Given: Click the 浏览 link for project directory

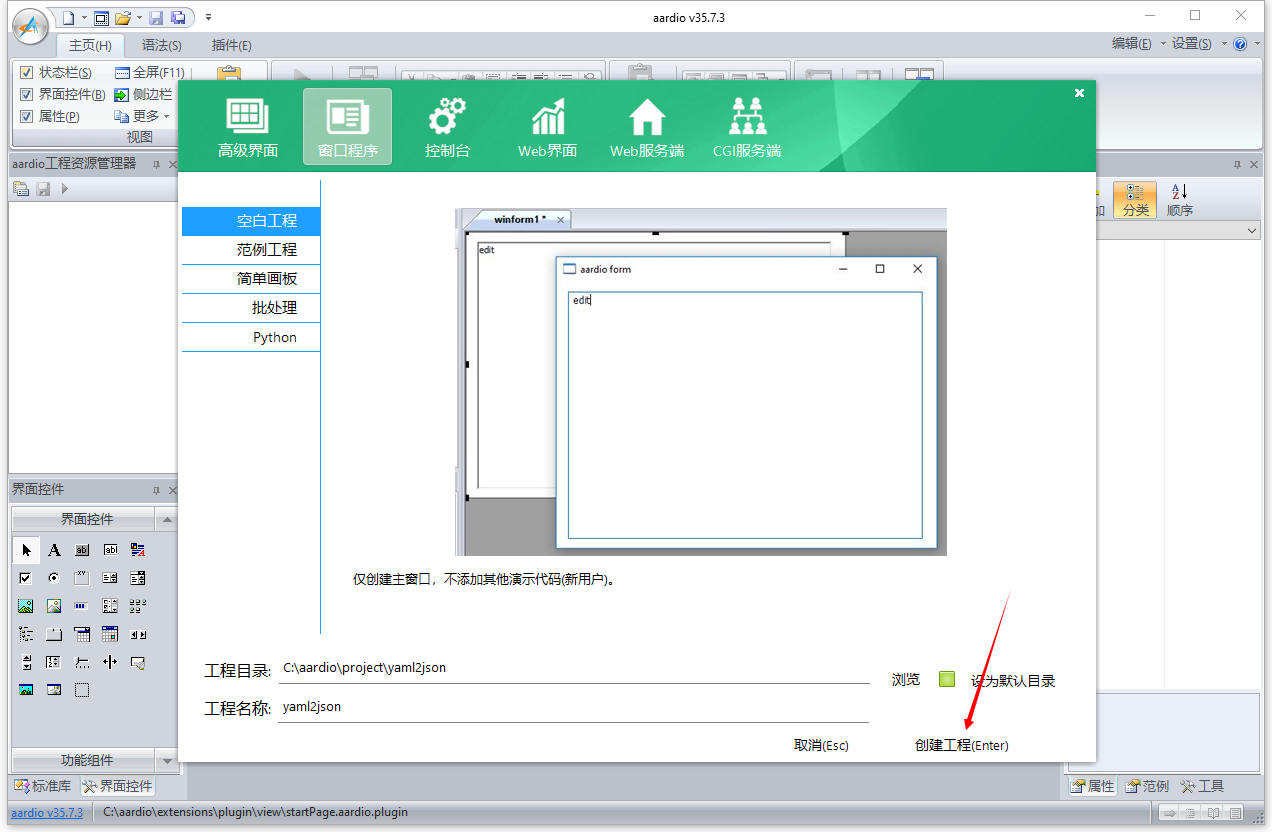Looking at the screenshot, I should 905,678.
